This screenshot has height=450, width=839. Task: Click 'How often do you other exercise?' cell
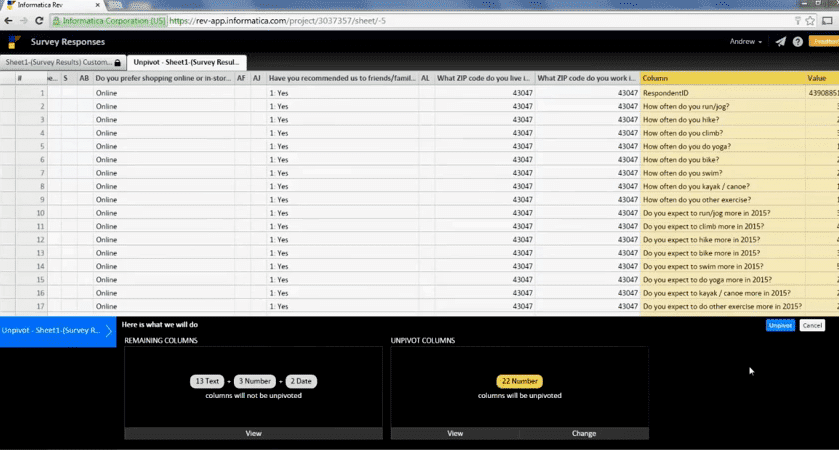click(722, 200)
